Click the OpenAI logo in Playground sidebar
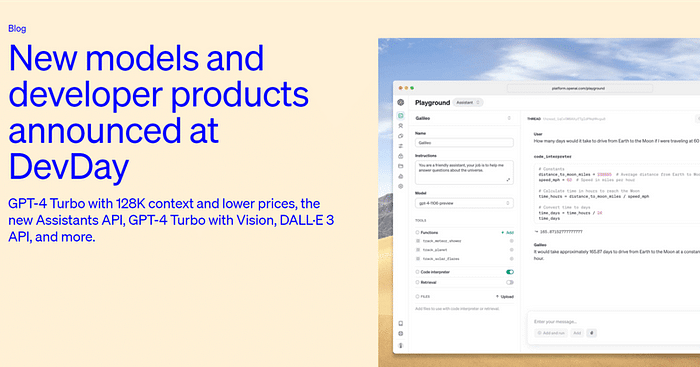The image size is (700, 367). (x=400, y=102)
